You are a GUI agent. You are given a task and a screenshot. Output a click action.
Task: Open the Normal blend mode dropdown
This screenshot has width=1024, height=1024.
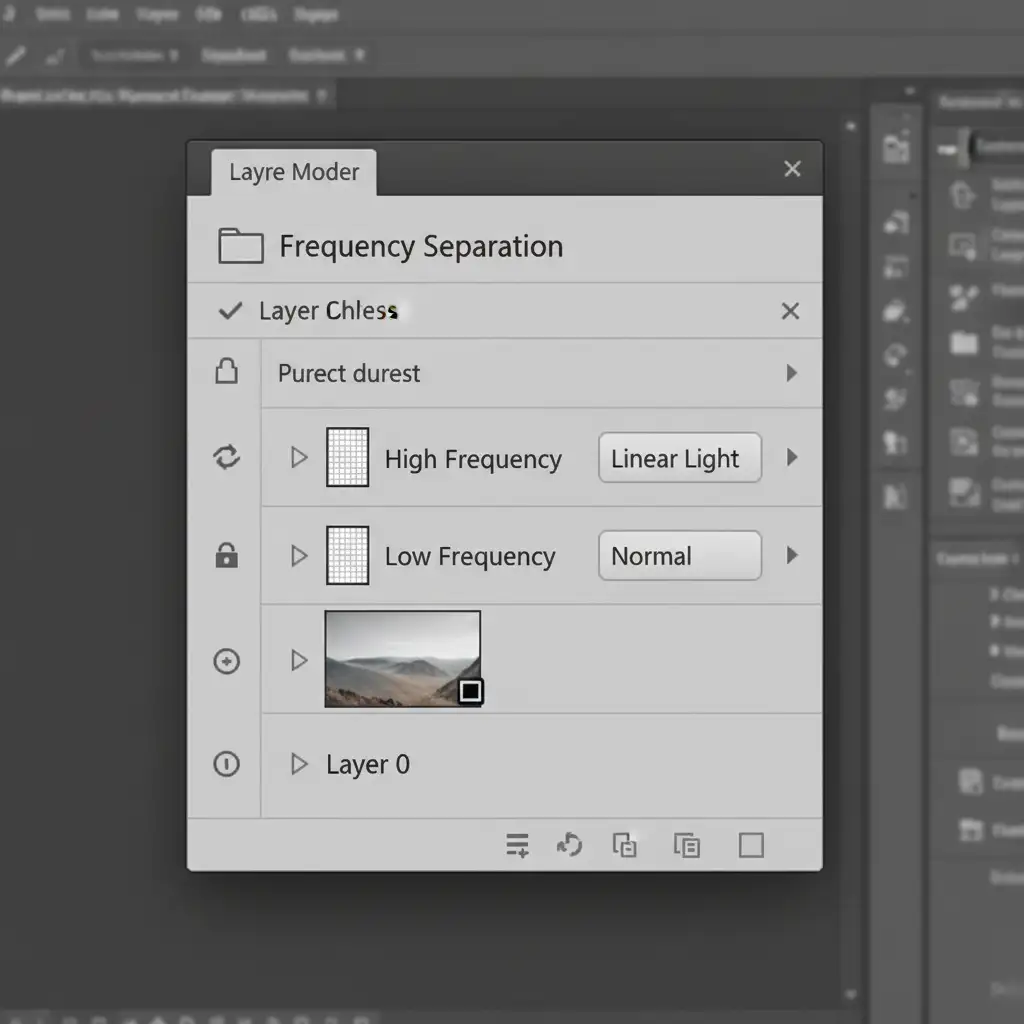(x=679, y=556)
